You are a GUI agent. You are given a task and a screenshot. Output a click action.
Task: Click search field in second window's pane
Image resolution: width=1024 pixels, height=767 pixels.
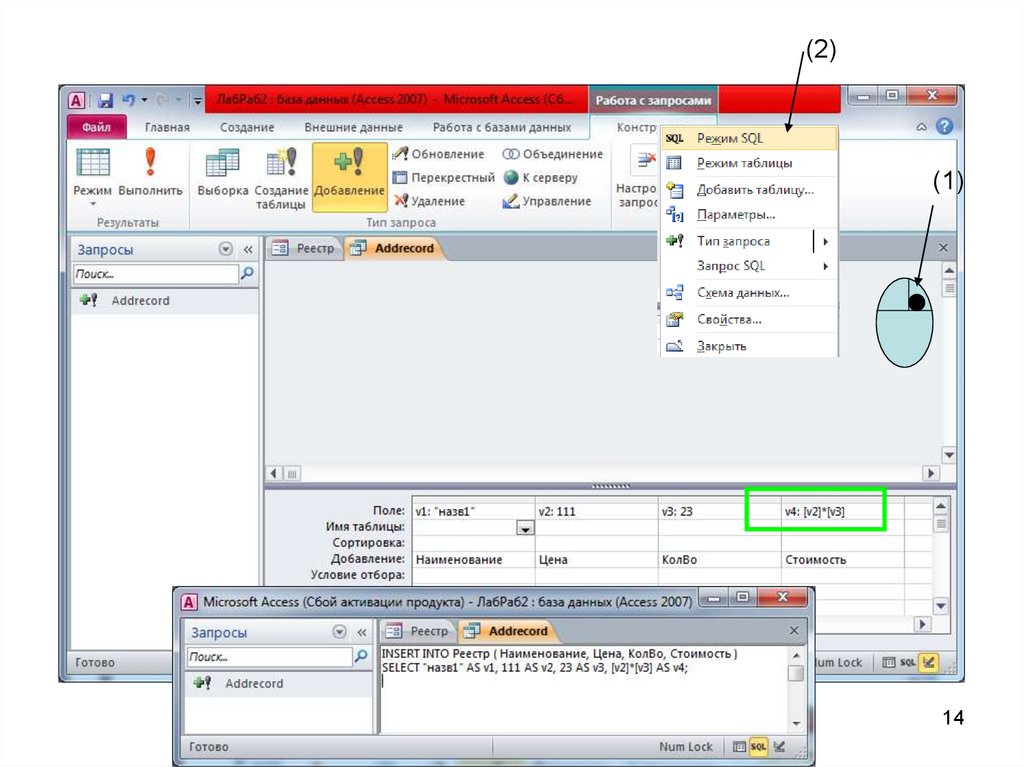click(270, 657)
